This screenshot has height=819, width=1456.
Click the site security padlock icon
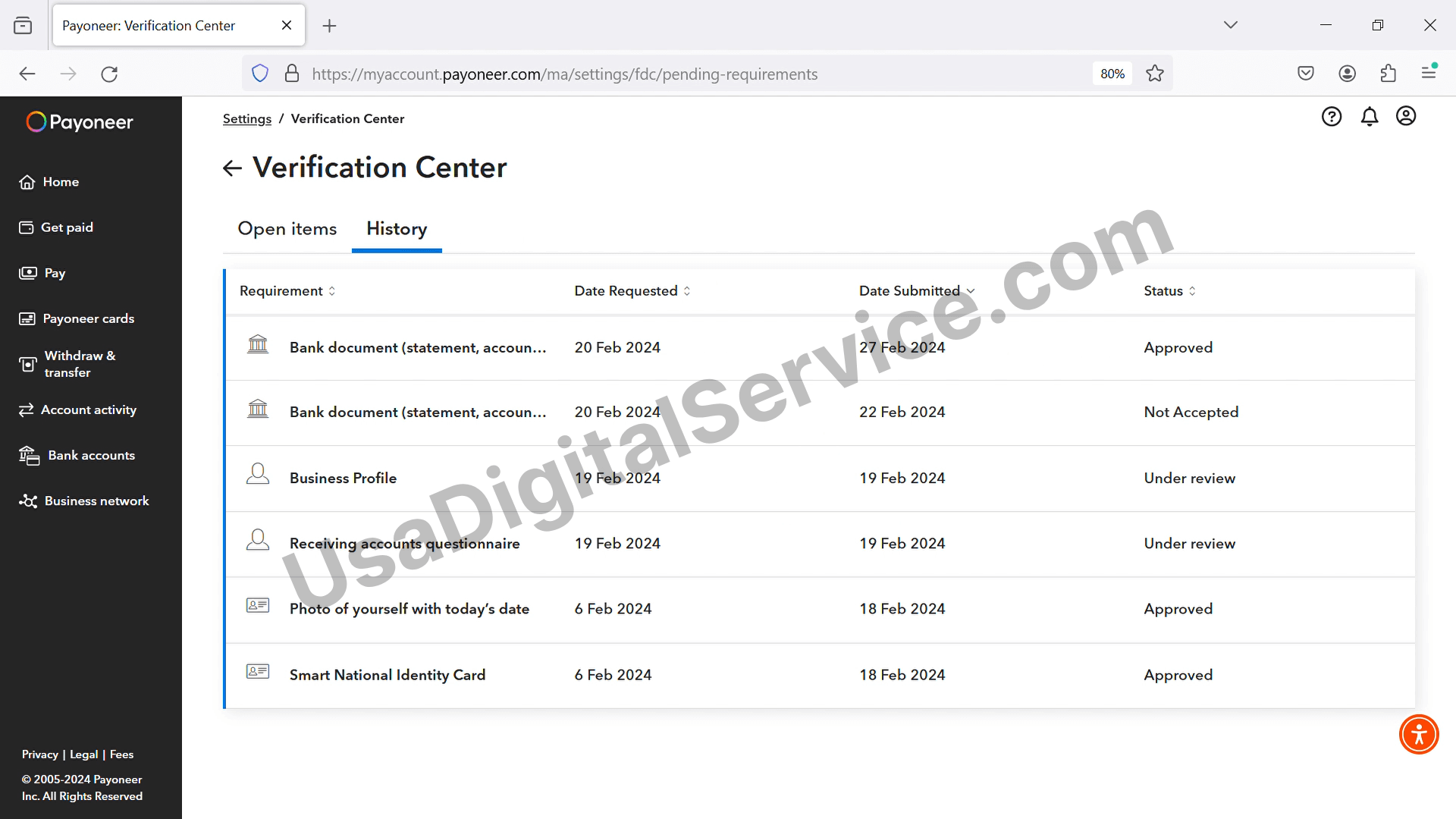coord(291,74)
